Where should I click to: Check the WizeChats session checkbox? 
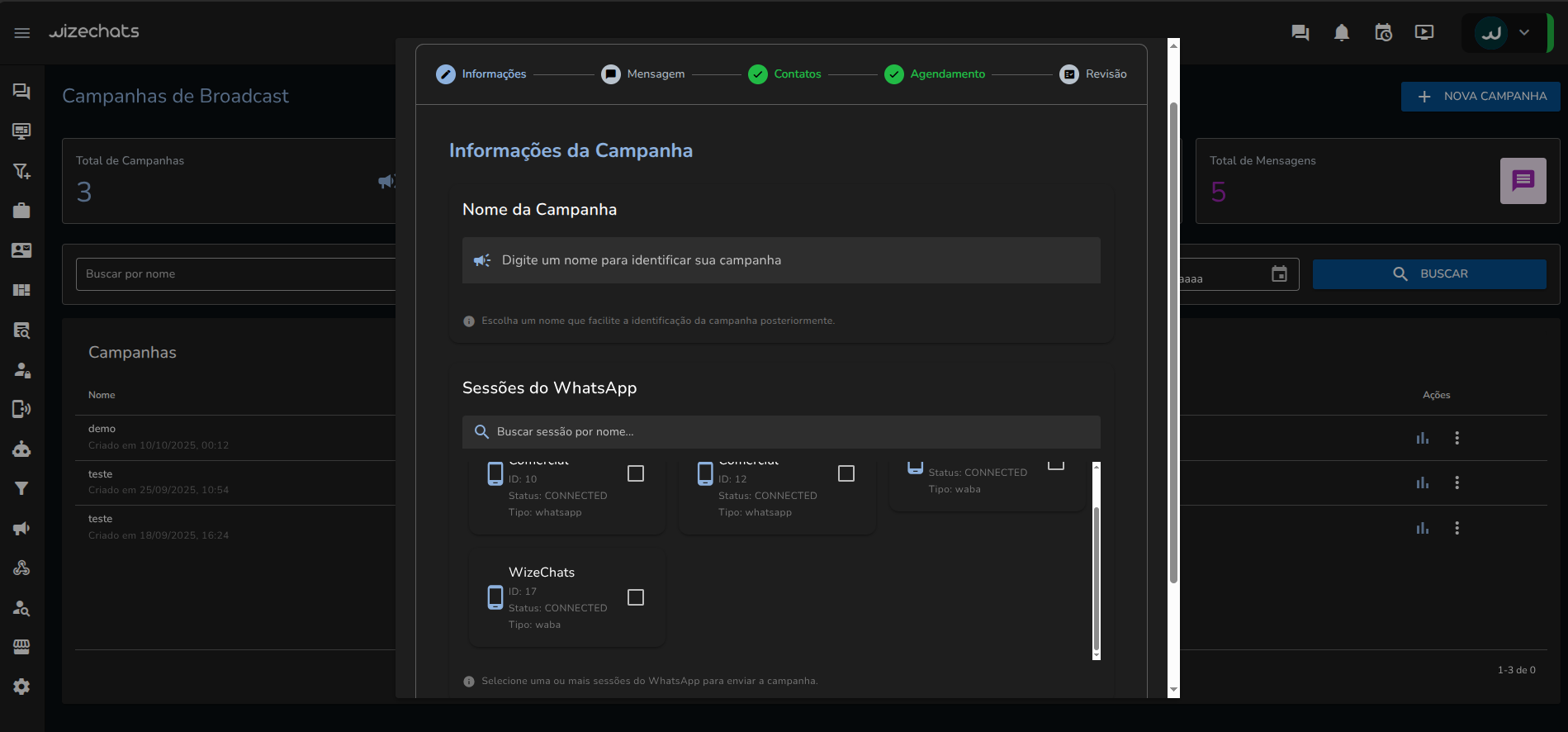(636, 597)
